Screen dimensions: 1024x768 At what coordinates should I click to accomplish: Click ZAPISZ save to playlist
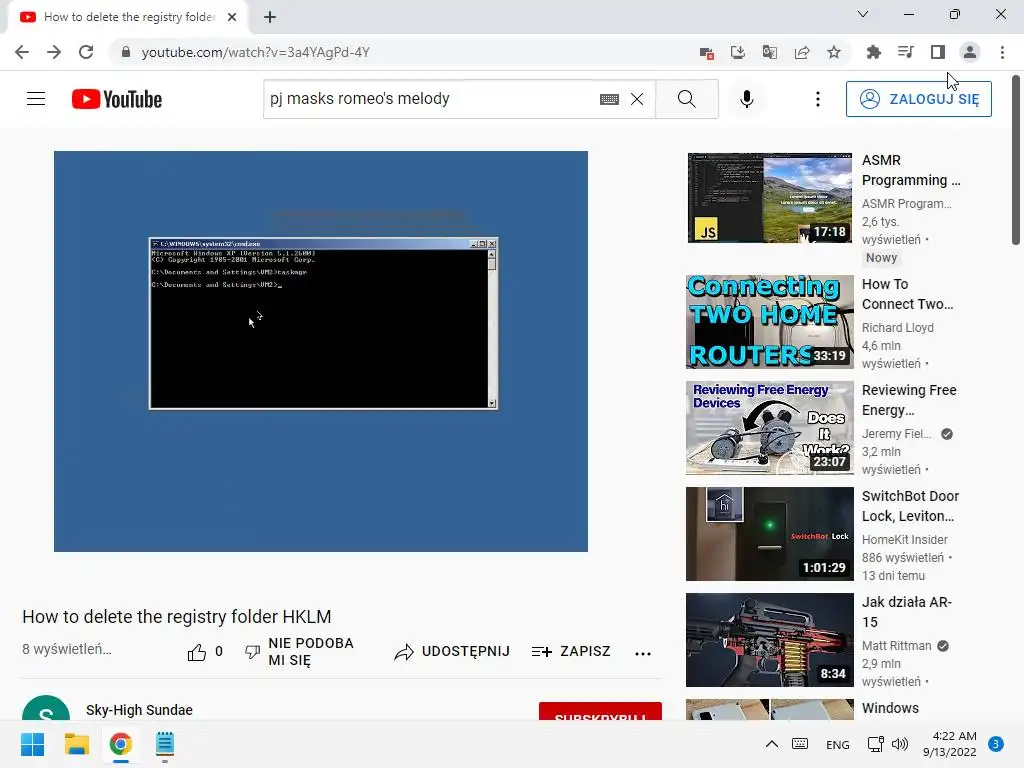pos(571,652)
